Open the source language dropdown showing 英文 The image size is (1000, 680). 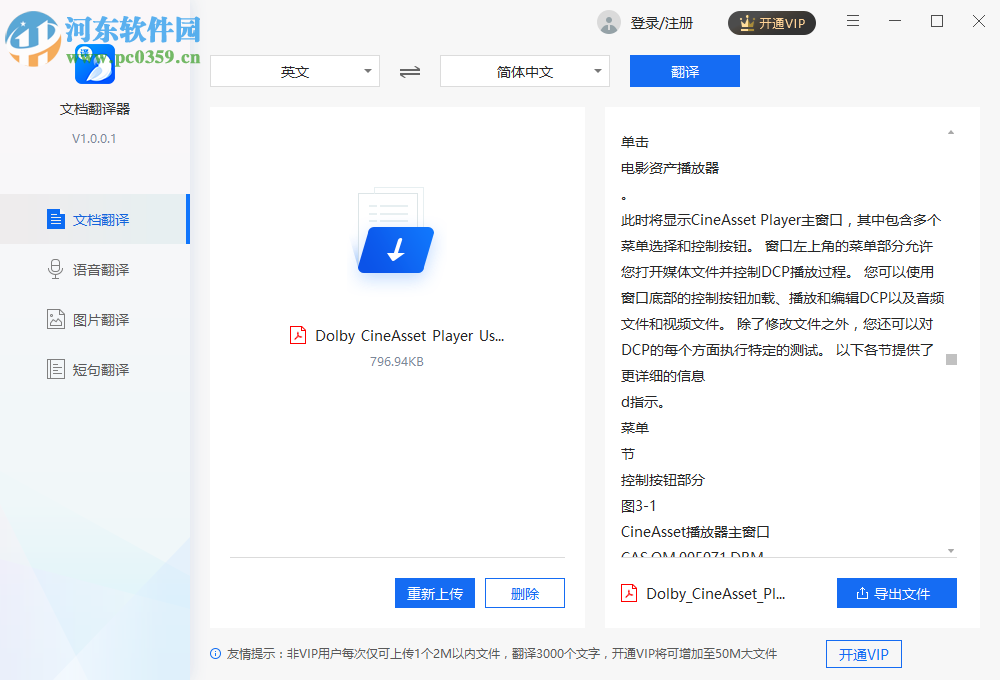[x=295, y=71]
